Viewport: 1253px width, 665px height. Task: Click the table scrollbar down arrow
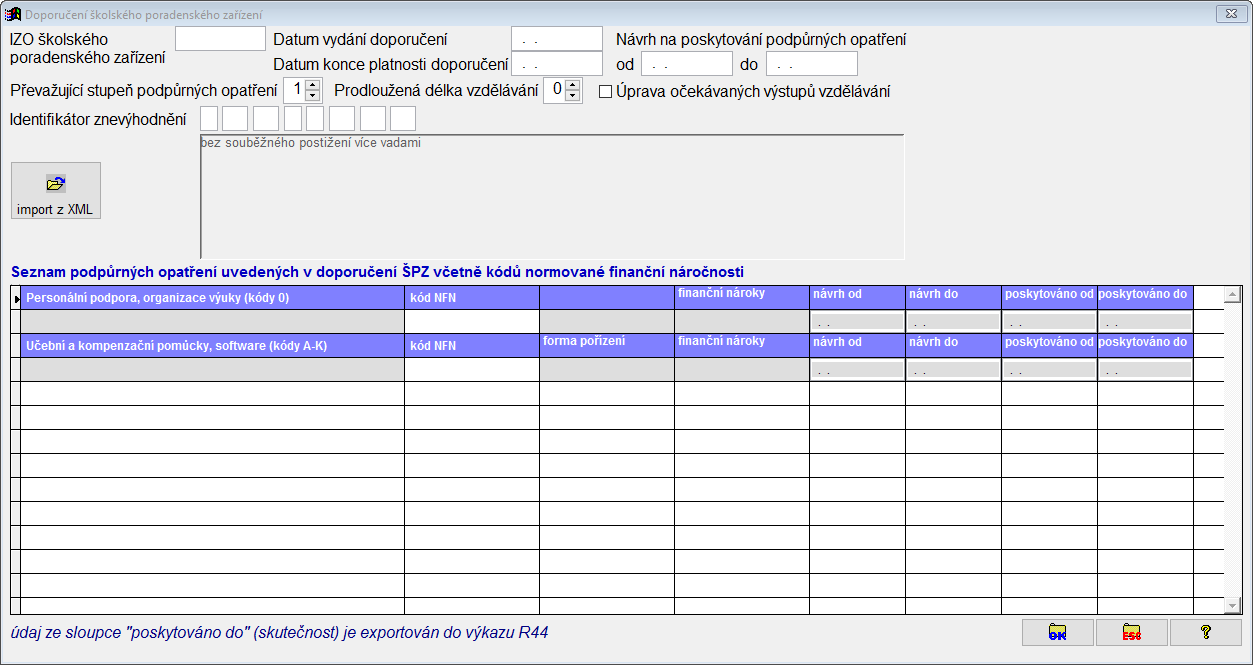[1232, 606]
